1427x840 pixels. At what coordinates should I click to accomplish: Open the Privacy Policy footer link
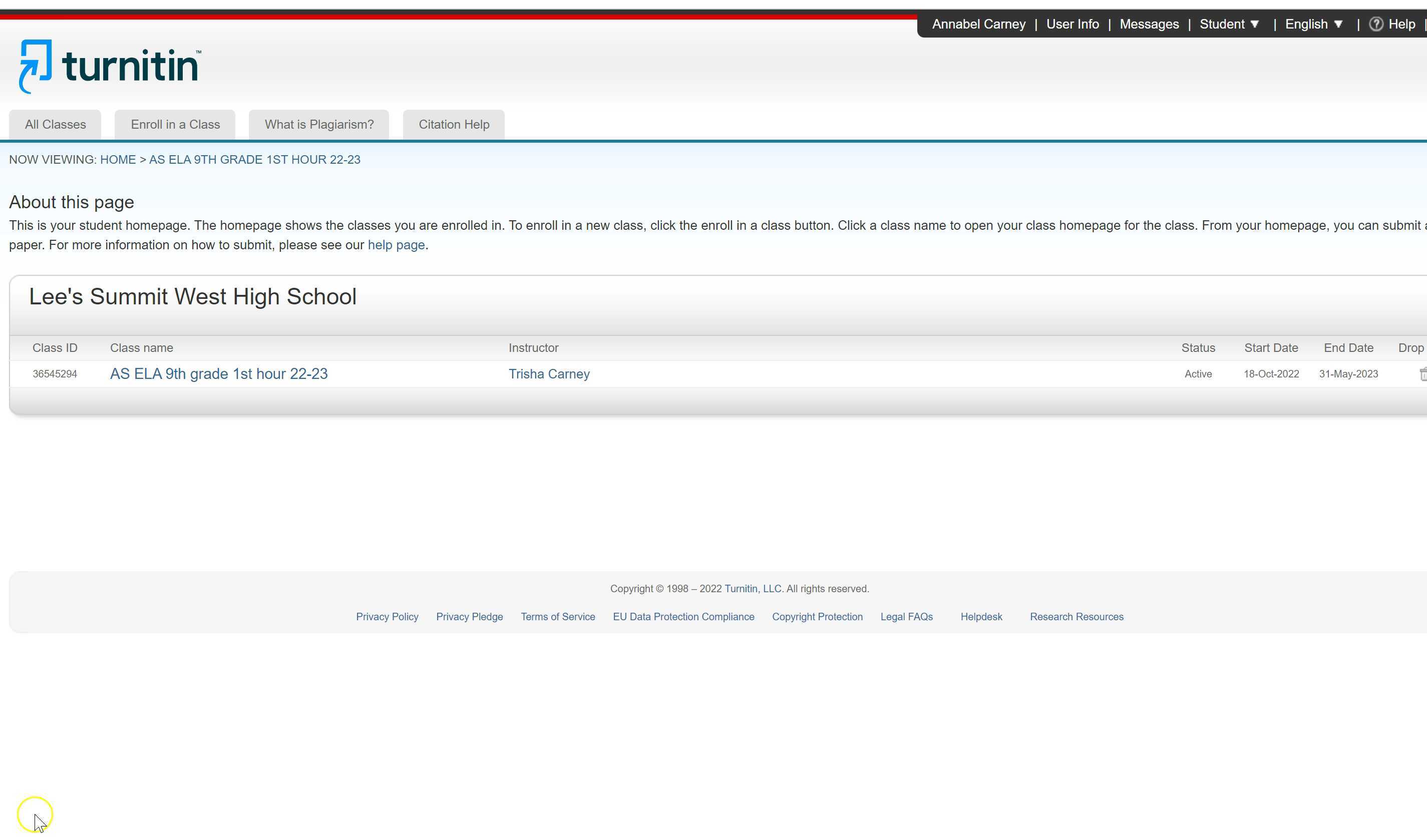click(x=387, y=616)
